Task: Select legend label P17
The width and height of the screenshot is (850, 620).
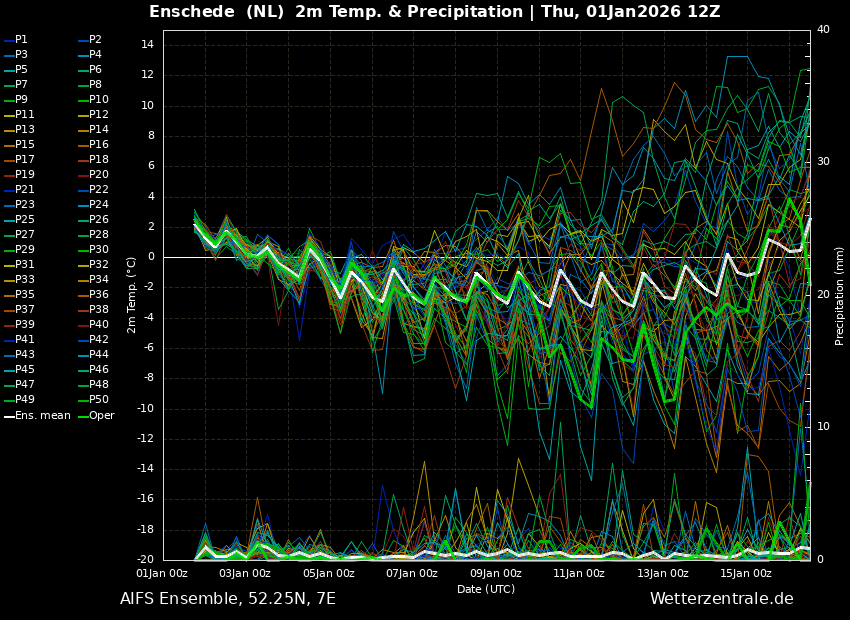Action: click(25, 159)
